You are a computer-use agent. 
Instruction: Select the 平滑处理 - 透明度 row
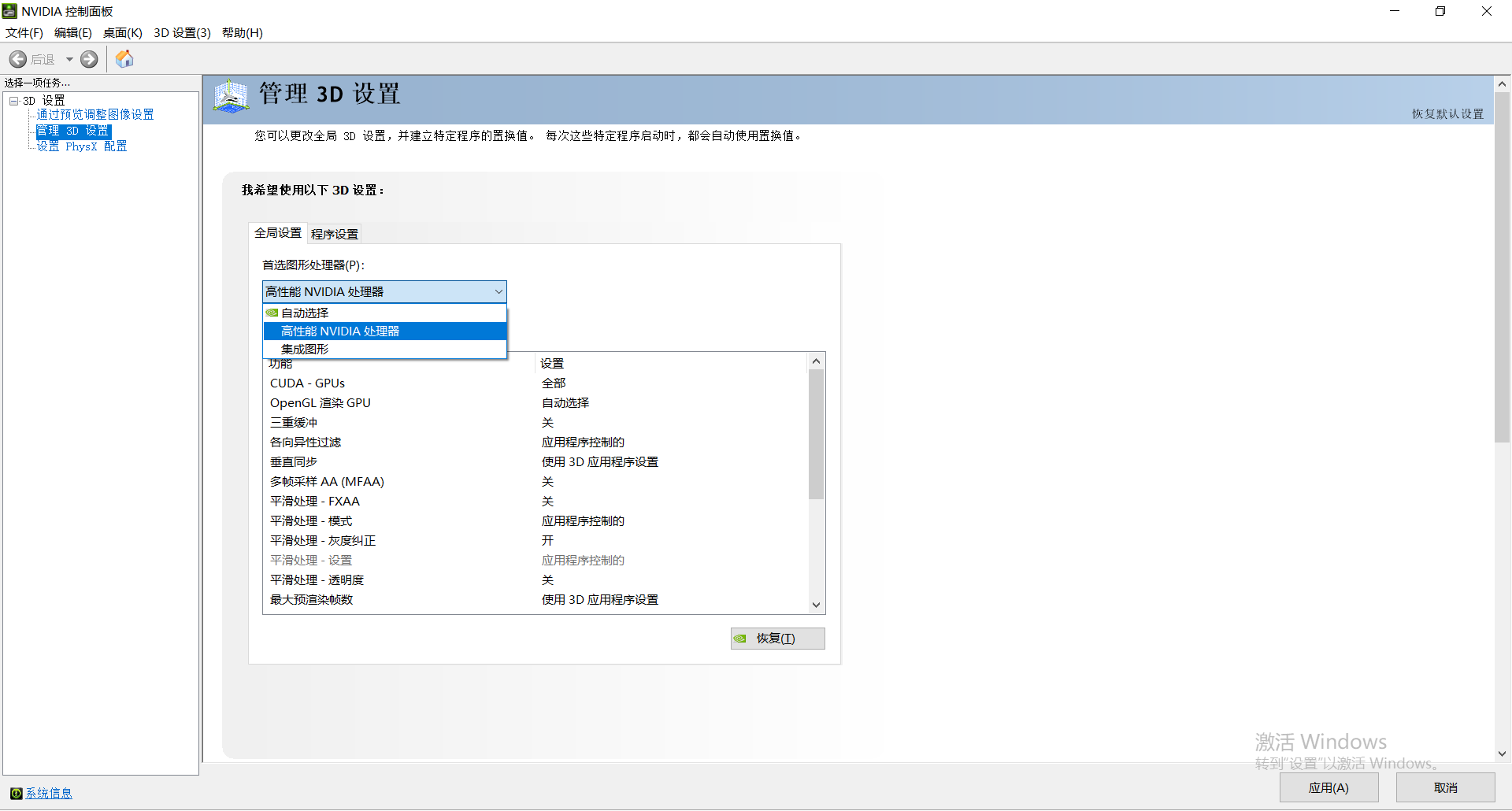coord(535,580)
